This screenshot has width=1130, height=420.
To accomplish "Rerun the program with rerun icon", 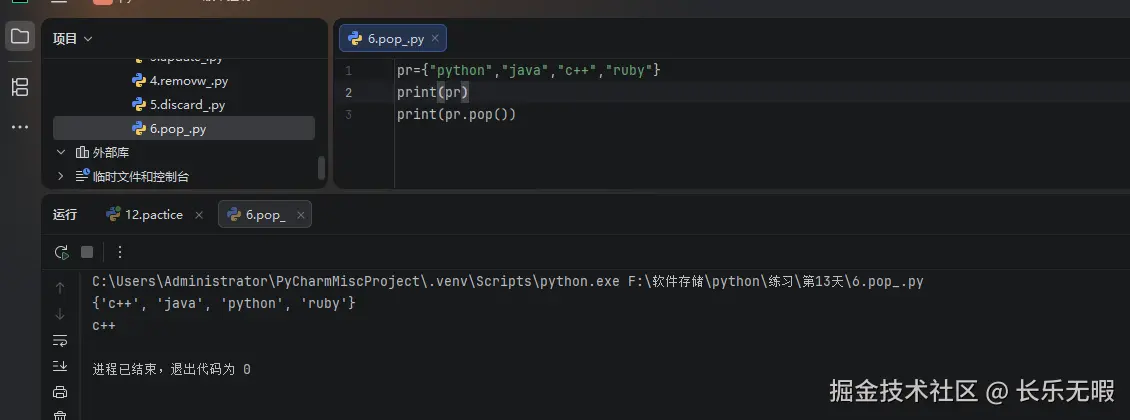I will [x=61, y=252].
